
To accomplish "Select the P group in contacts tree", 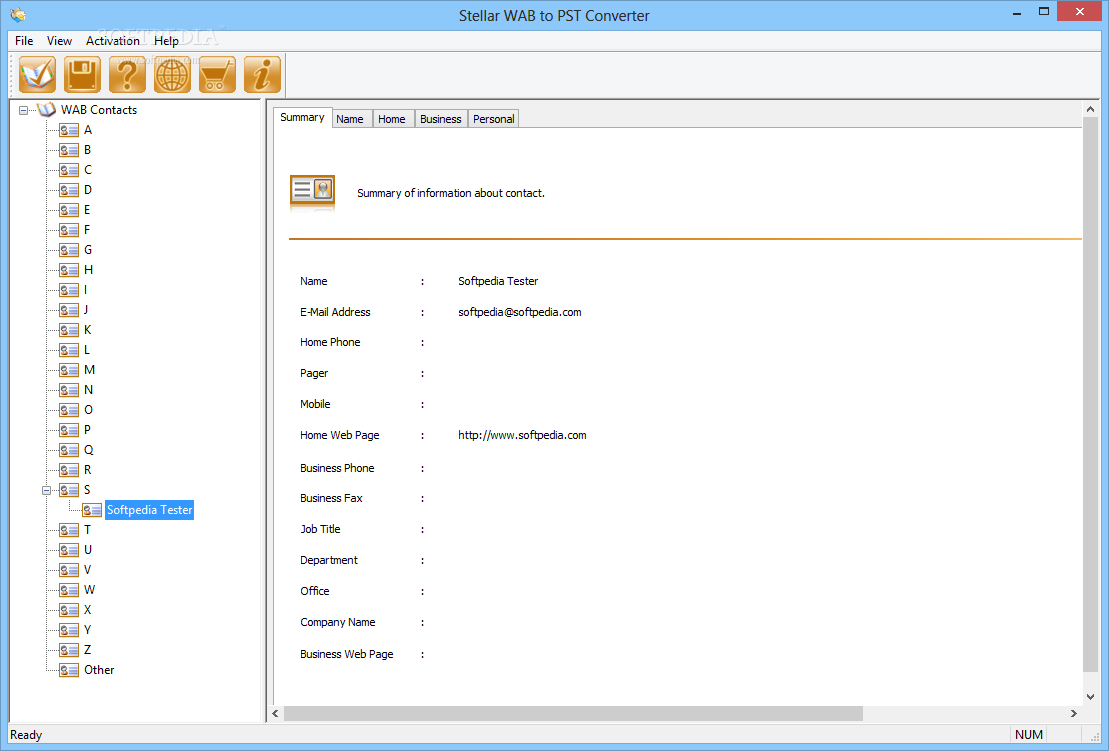I will coord(88,430).
